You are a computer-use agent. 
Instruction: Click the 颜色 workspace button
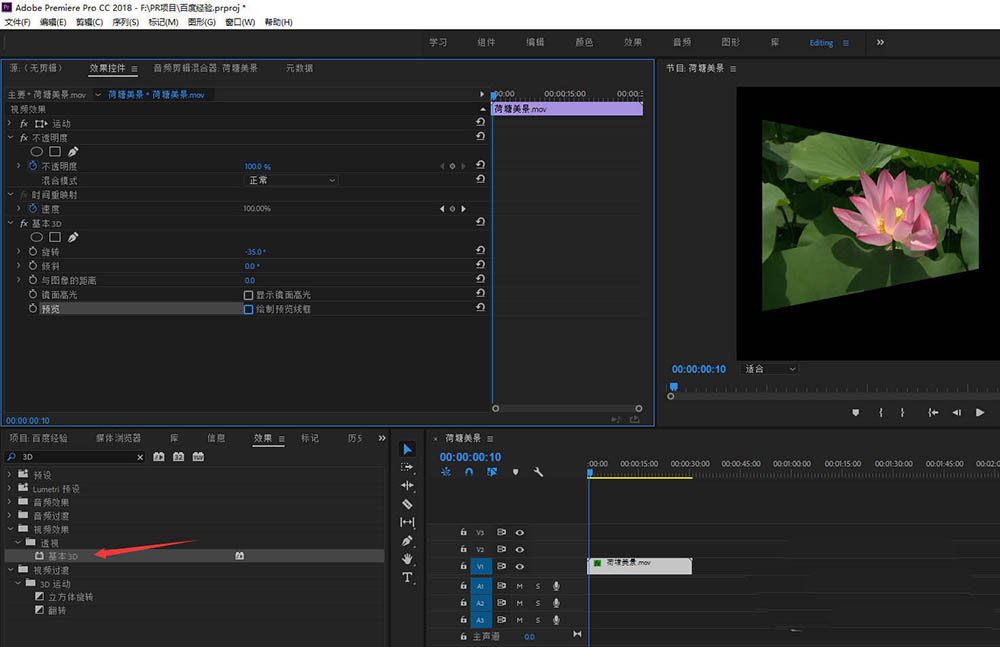584,43
